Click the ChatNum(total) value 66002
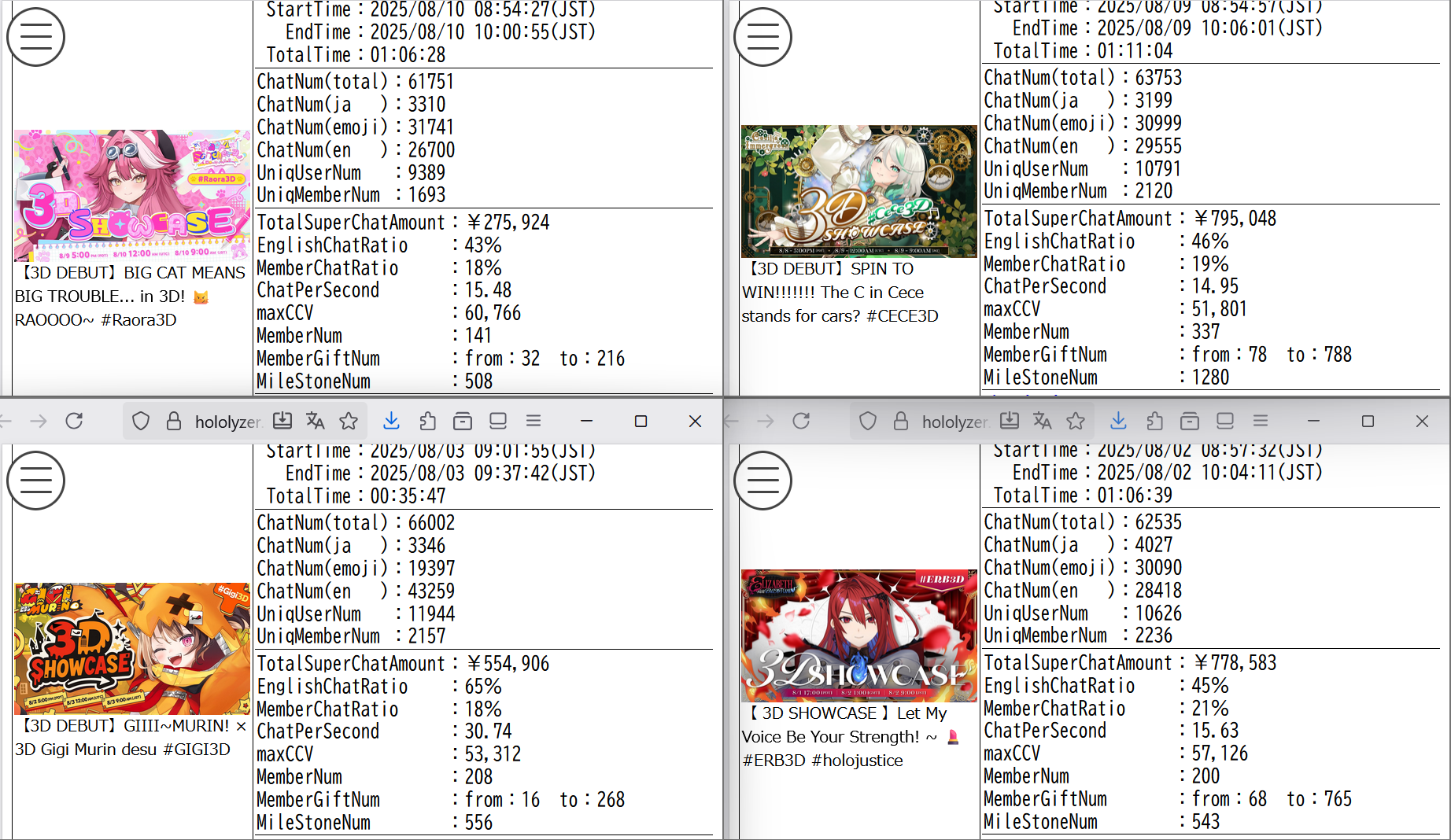The image size is (1451, 840). pyautogui.click(x=431, y=523)
